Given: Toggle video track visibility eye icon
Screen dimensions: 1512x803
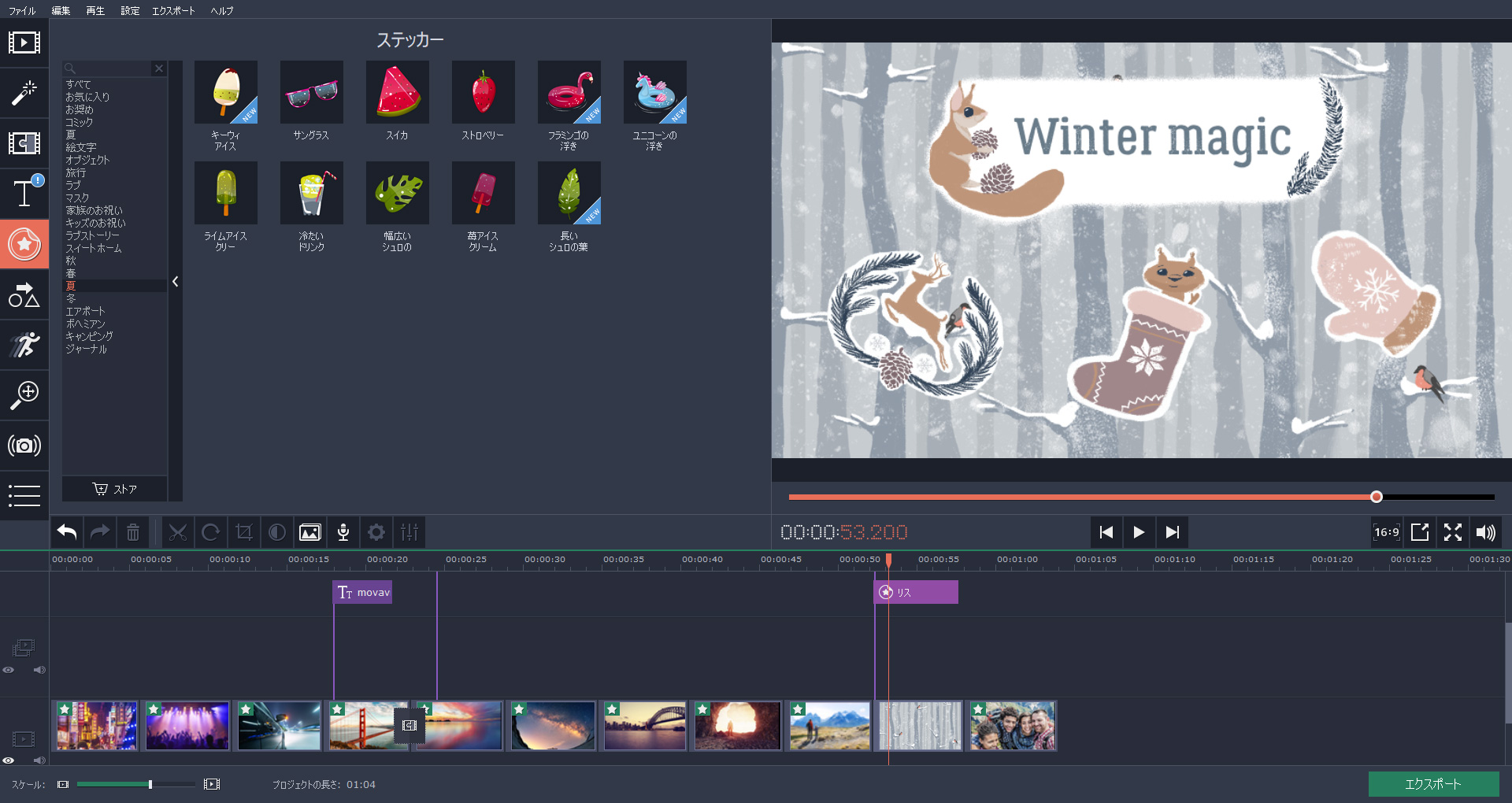Looking at the screenshot, I should coord(9,760).
